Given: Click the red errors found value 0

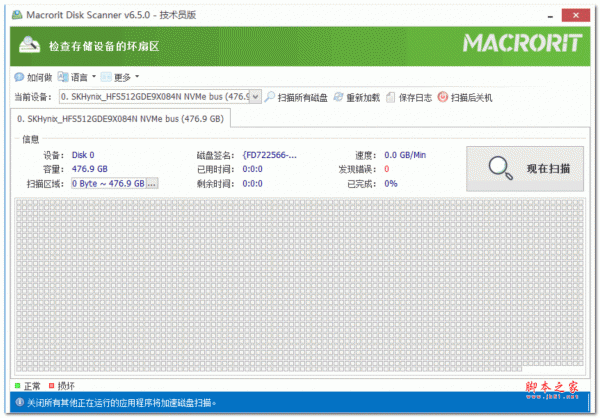Looking at the screenshot, I should 387,169.
